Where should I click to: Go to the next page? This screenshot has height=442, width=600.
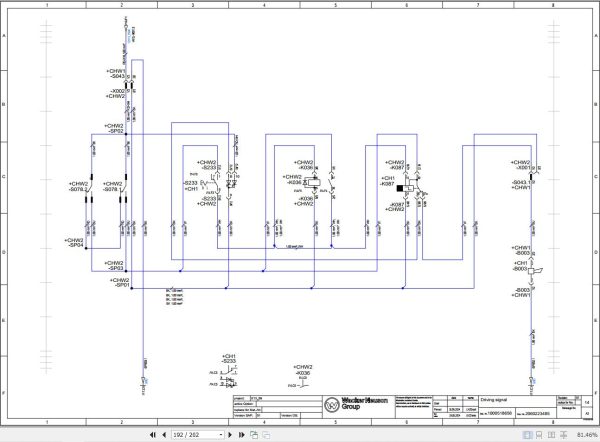[x=230, y=435]
